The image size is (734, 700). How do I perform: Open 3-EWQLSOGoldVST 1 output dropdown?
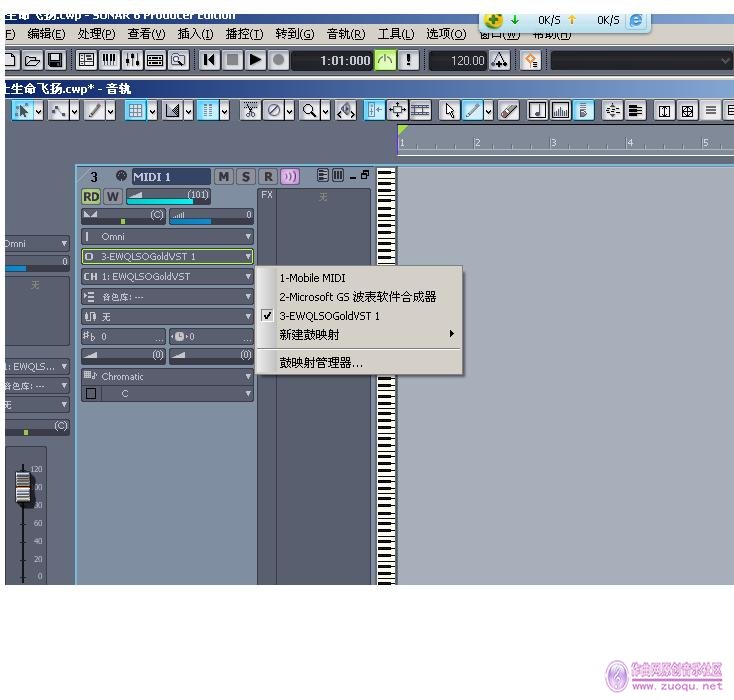coord(168,257)
